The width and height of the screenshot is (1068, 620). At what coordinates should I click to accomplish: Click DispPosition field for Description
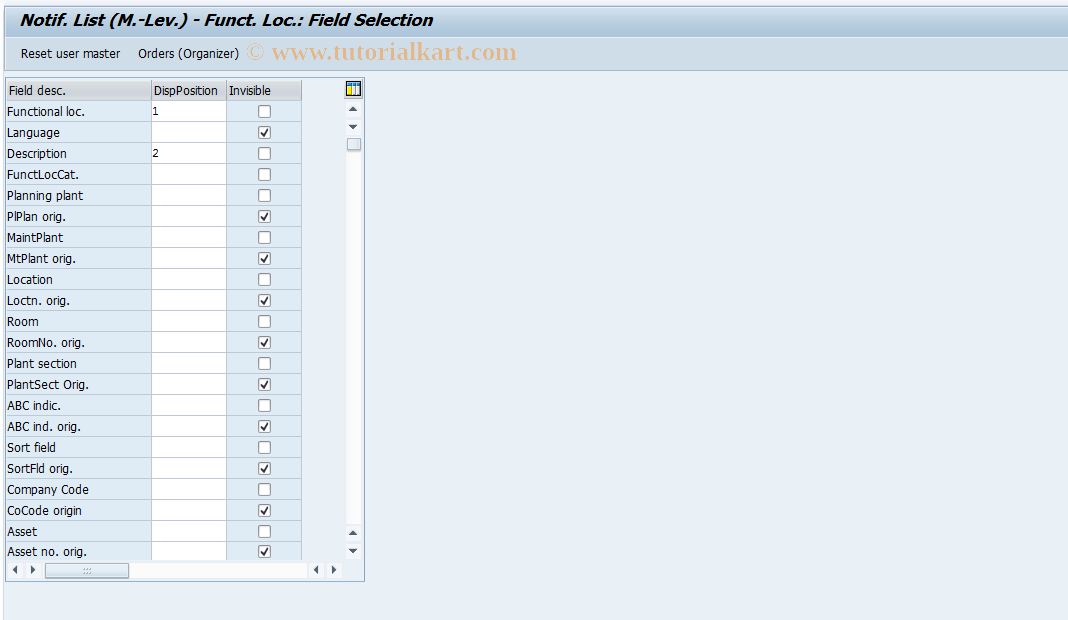(189, 153)
